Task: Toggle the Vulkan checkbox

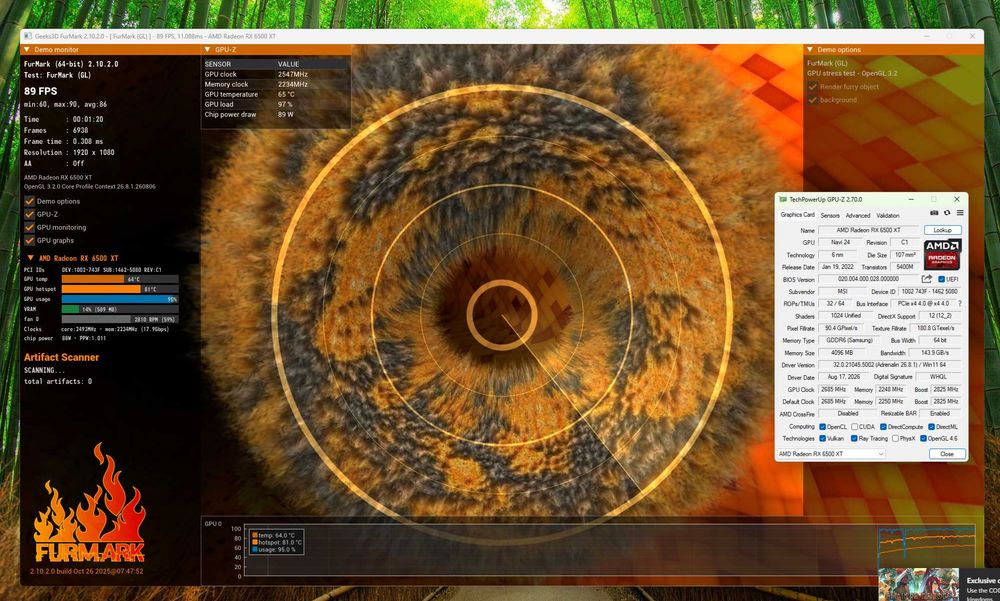Action: pyautogui.click(x=823, y=438)
